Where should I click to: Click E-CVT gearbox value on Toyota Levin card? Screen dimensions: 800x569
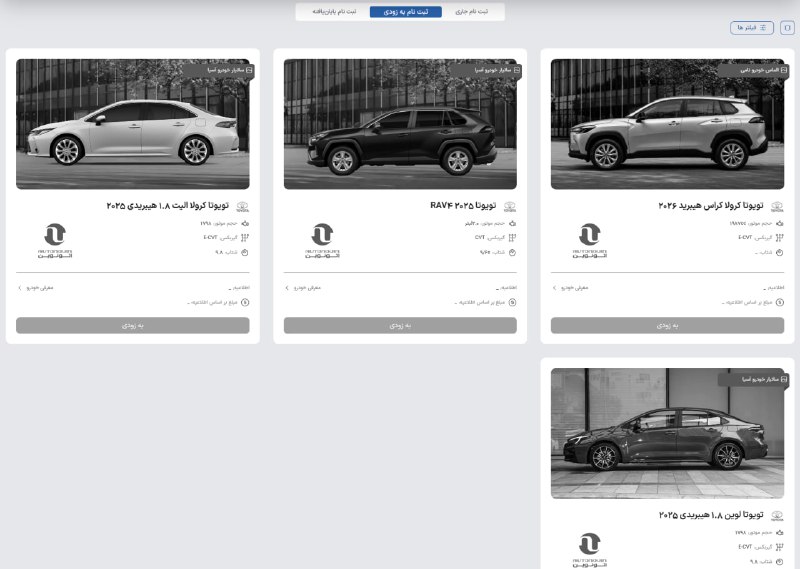click(745, 547)
